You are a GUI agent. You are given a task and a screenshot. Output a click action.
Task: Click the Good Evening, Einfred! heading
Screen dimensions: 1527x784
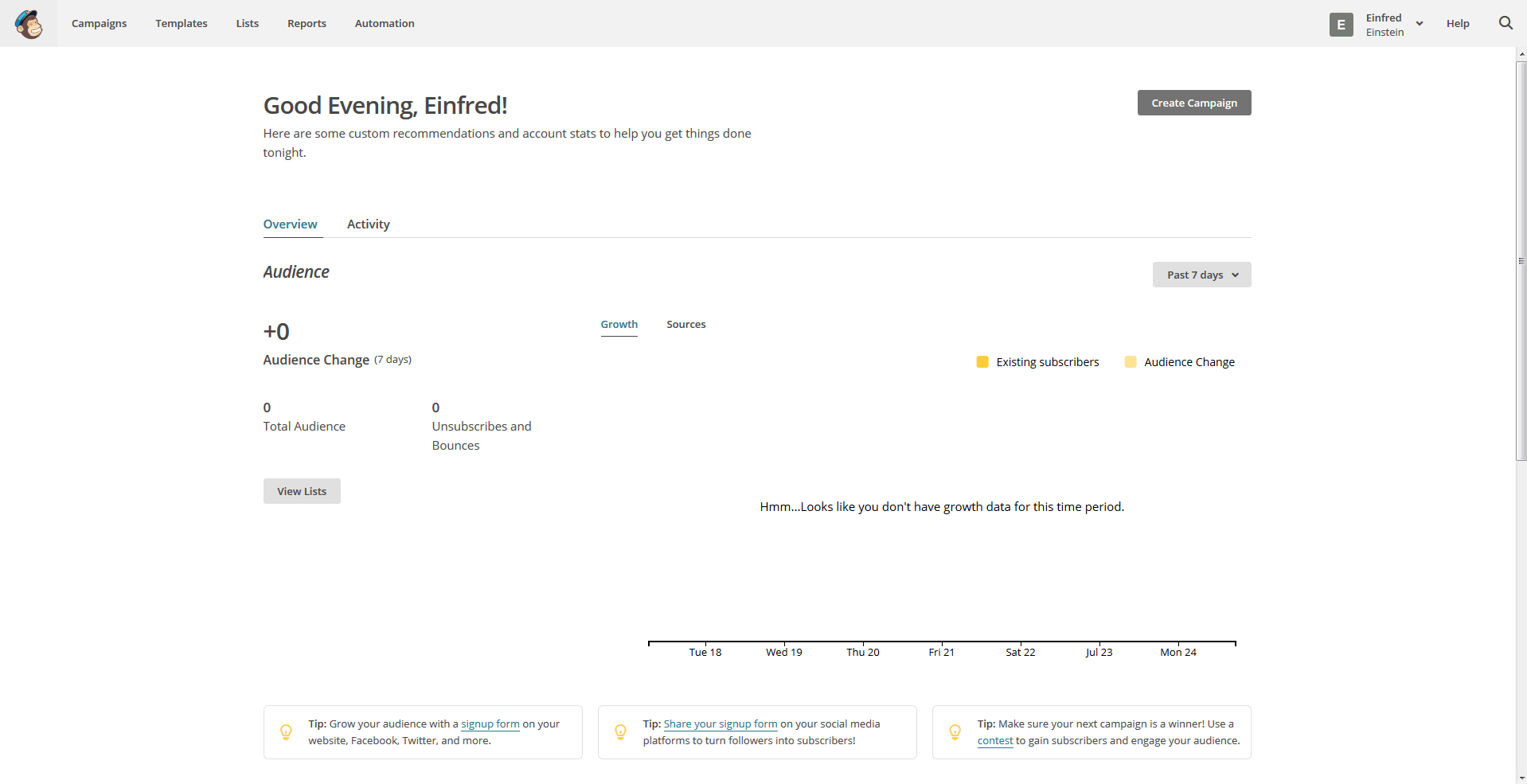385,105
